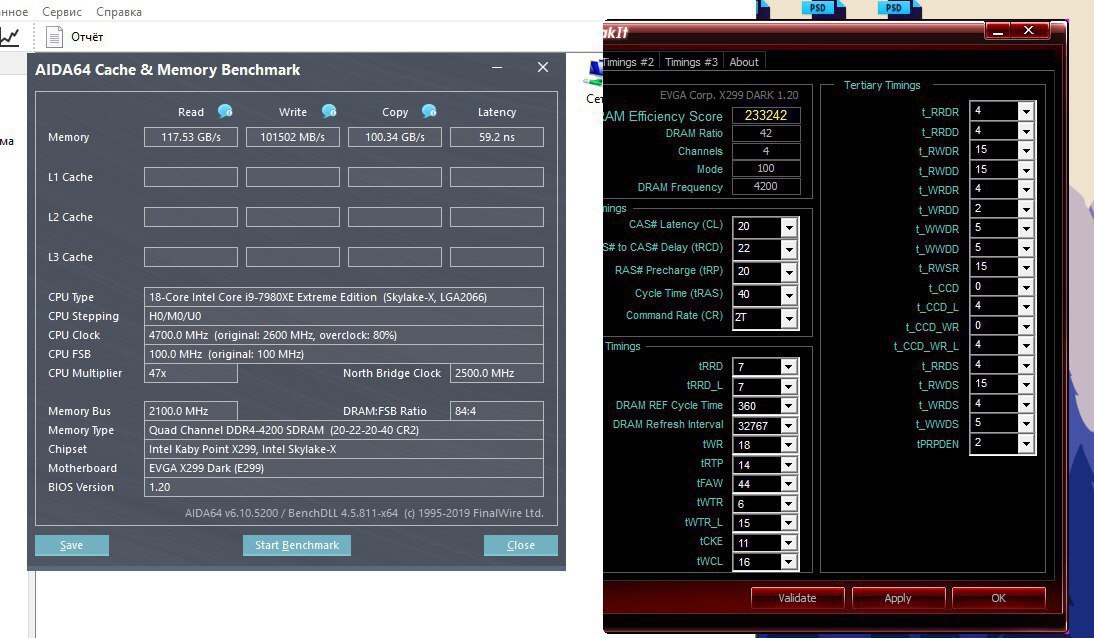Open the t_RWDR dropdown
The height and width of the screenshot is (638, 1094).
(1026, 150)
